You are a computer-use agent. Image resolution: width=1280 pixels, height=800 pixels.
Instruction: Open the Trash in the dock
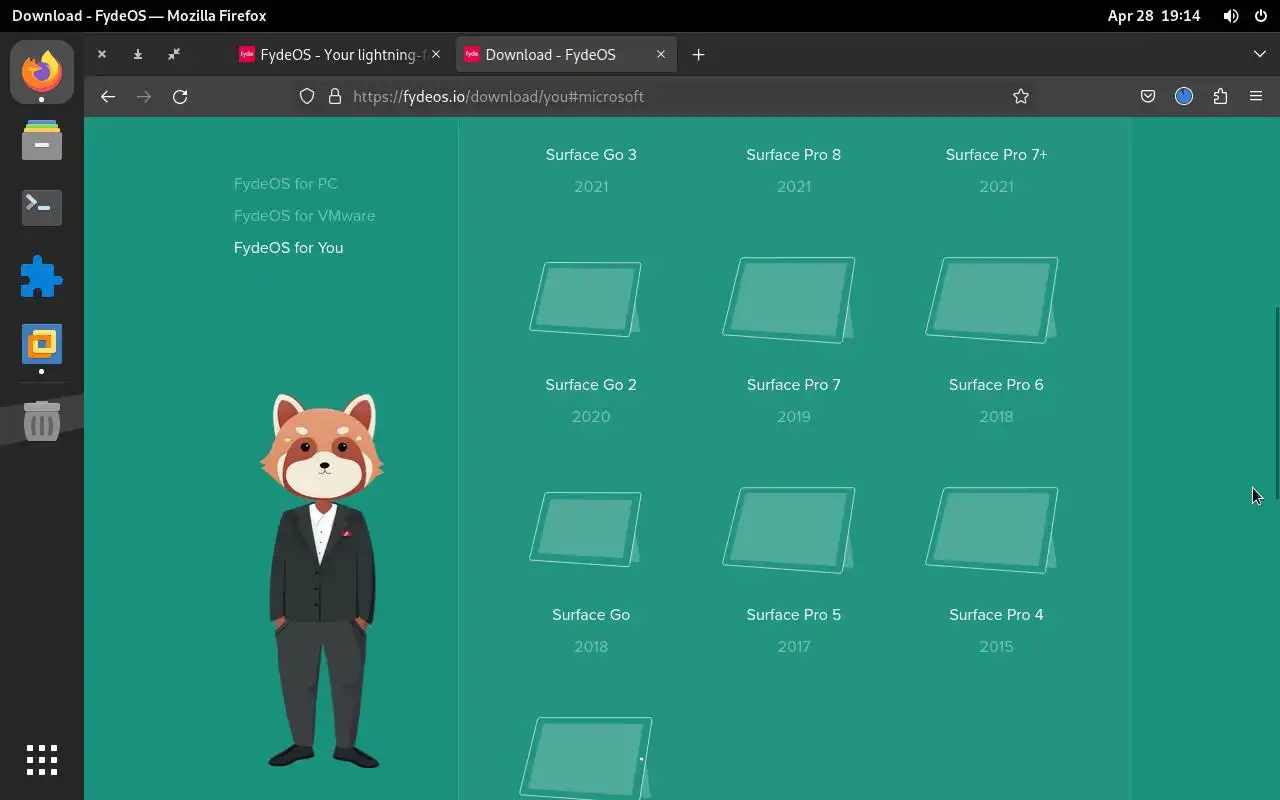click(x=42, y=422)
